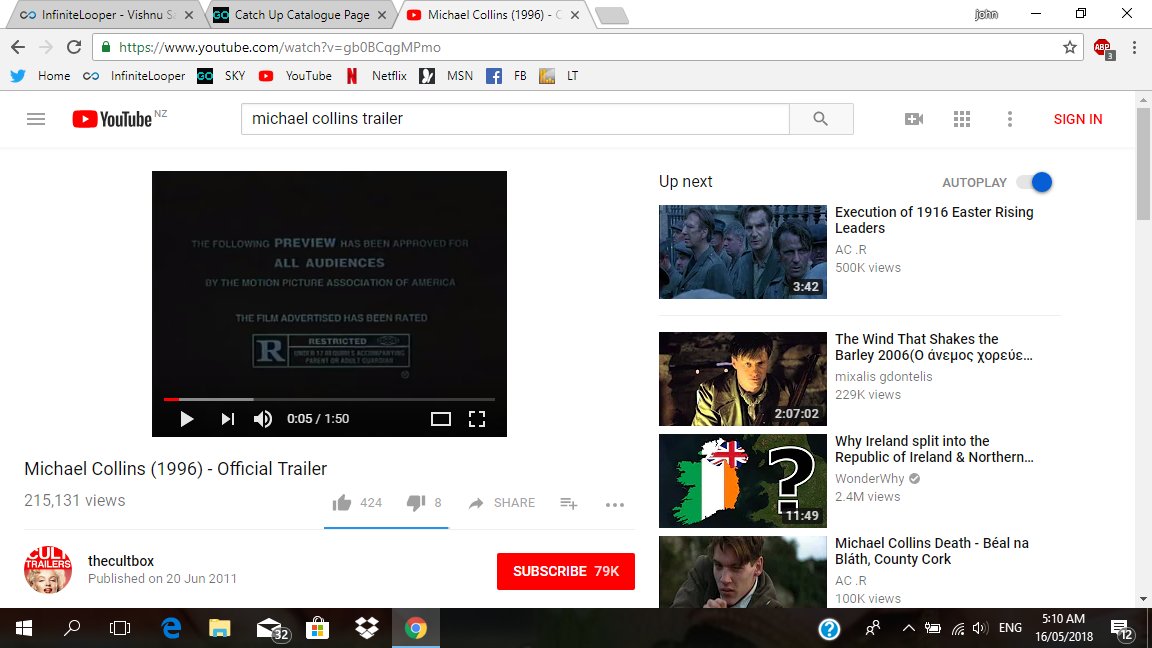Enter fullscreen video mode
Screen dimensions: 1152x648
477,419
